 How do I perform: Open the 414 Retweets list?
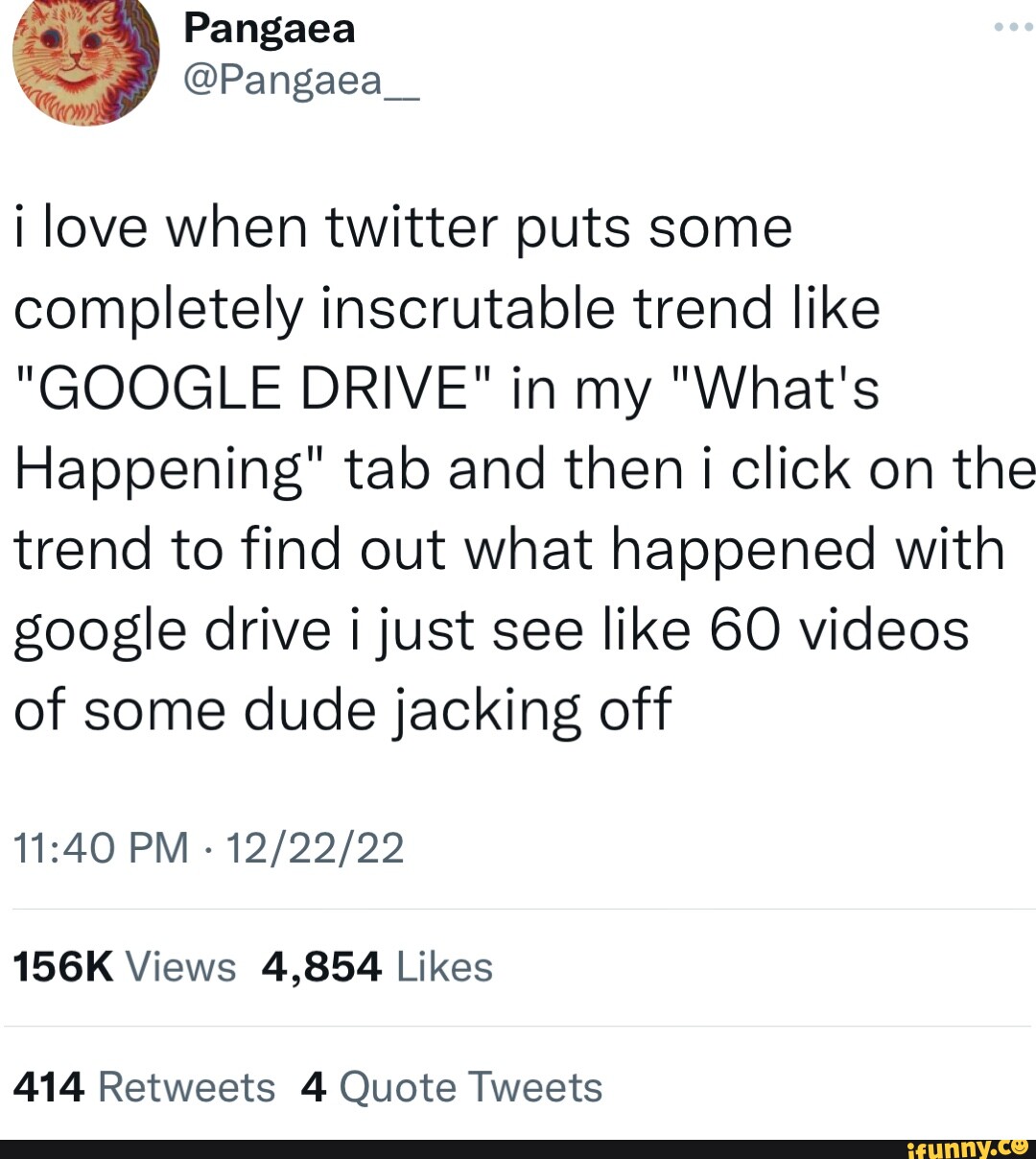click(x=144, y=1086)
